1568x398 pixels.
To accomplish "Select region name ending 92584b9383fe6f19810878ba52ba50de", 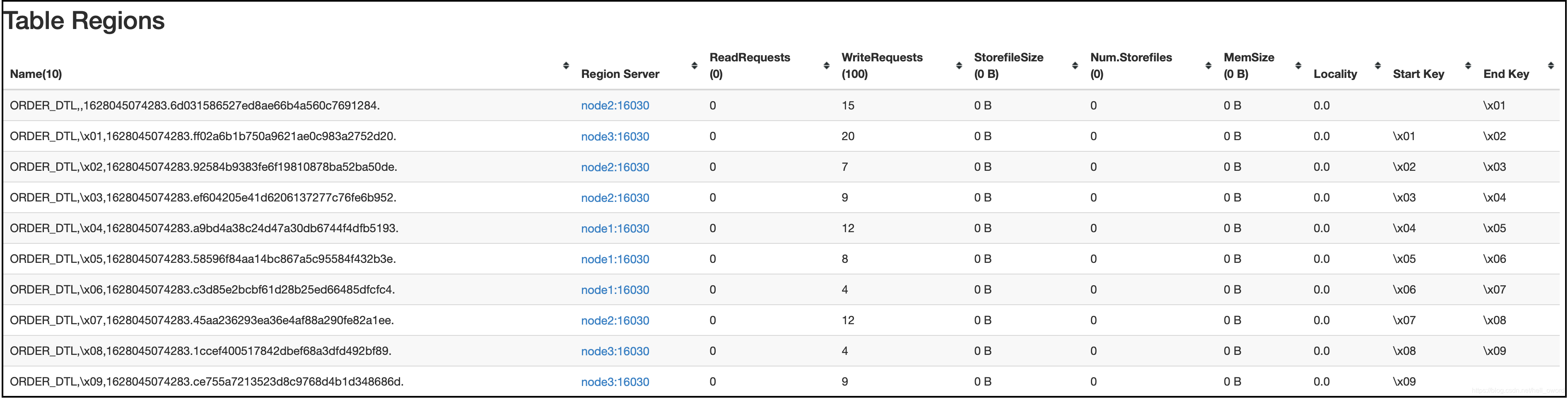I will coord(203,166).
